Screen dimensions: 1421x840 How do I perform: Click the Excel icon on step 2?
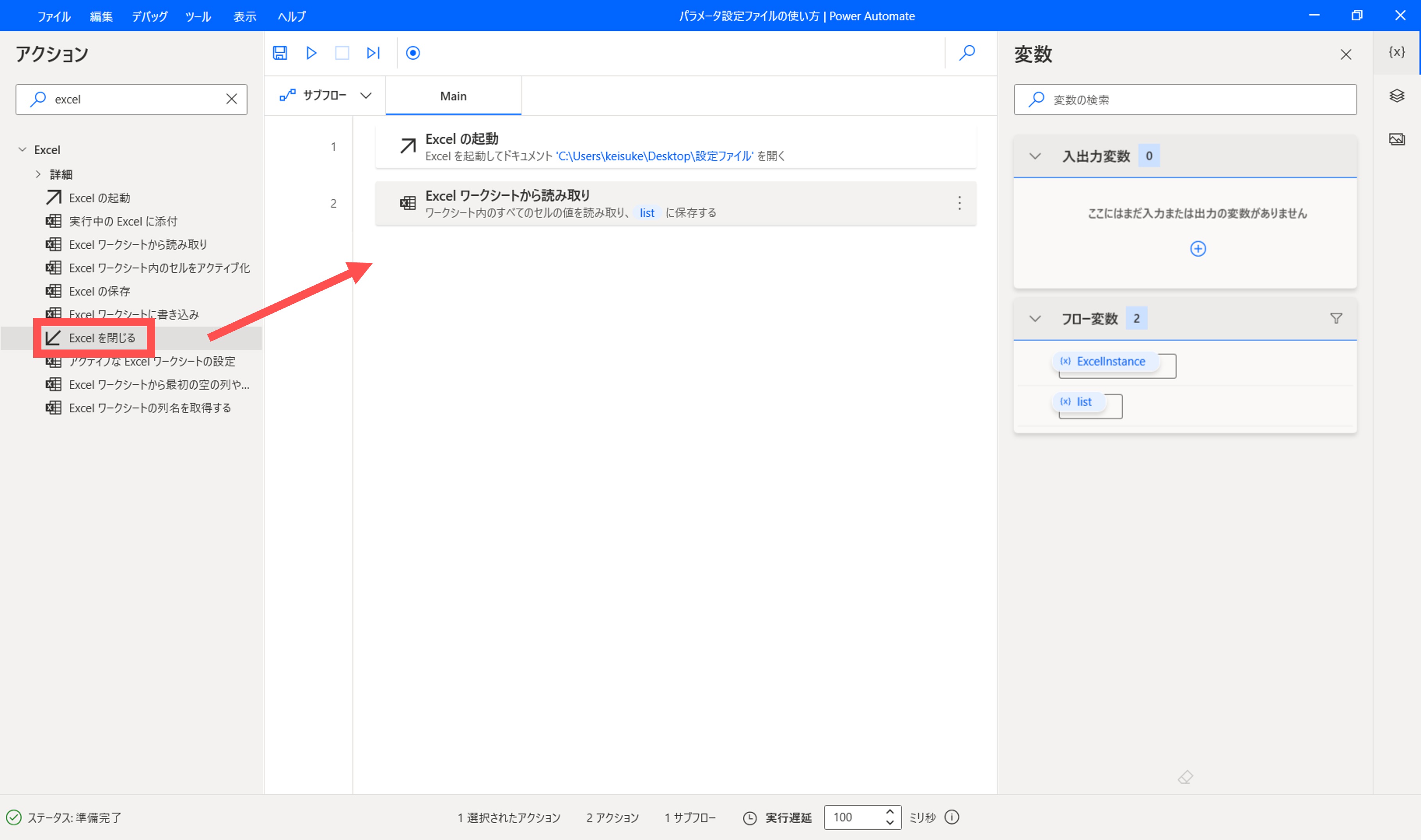[408, 203]
